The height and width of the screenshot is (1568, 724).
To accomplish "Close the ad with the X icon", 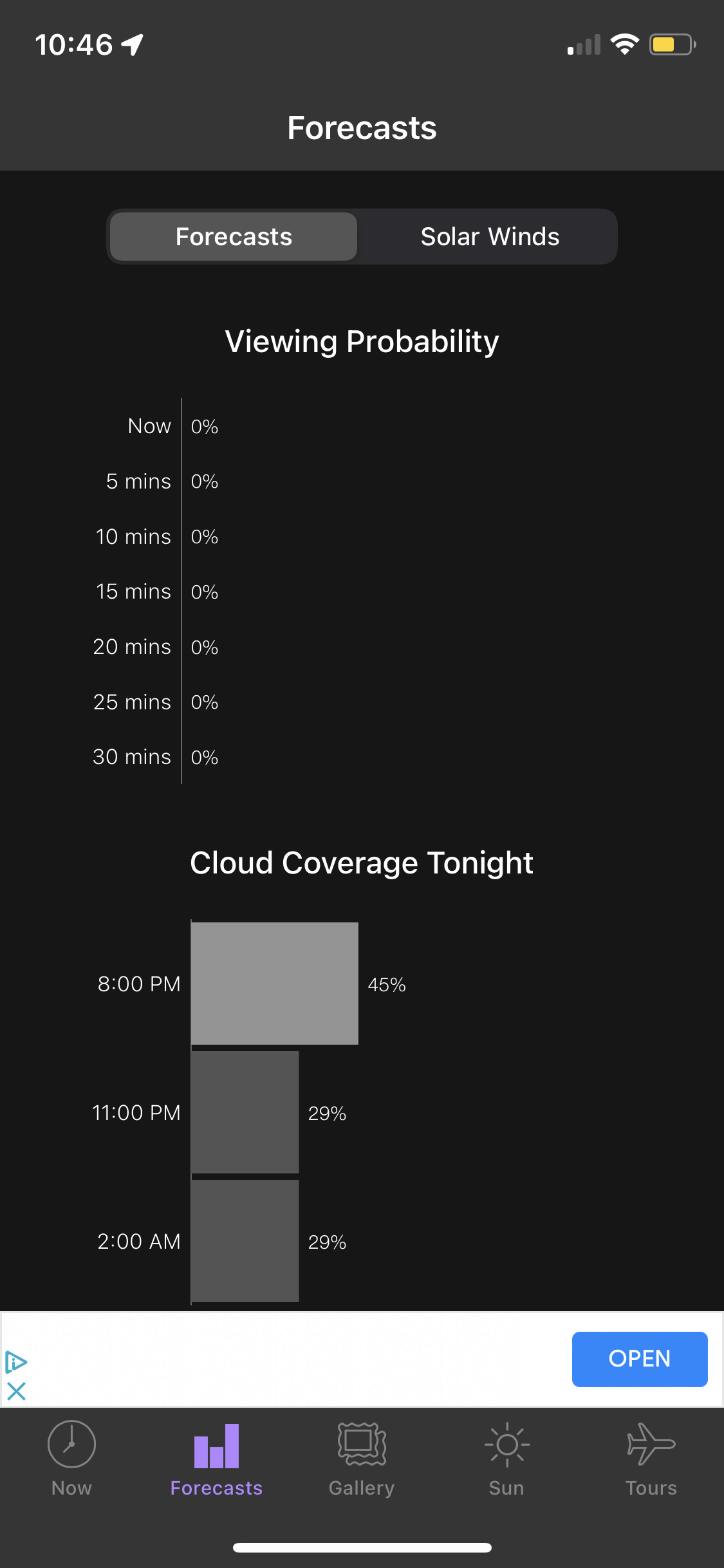I will click(16, 1392).
